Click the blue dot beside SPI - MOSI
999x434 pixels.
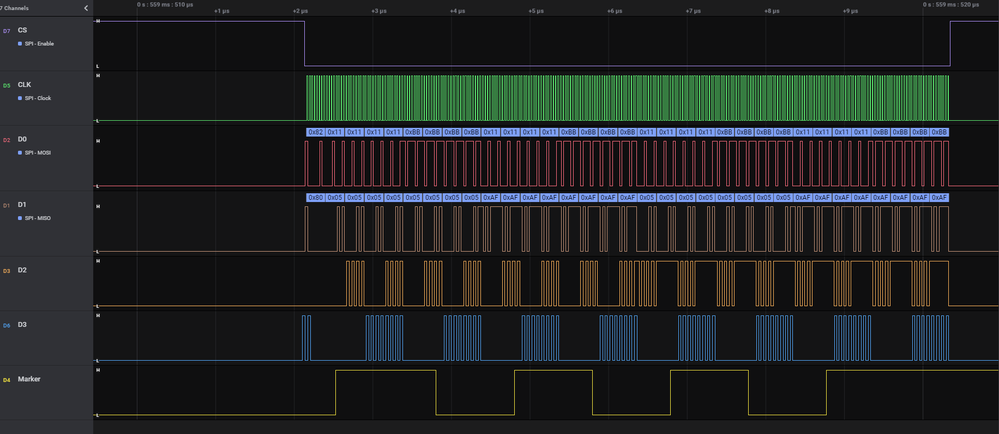click(20, 152)
